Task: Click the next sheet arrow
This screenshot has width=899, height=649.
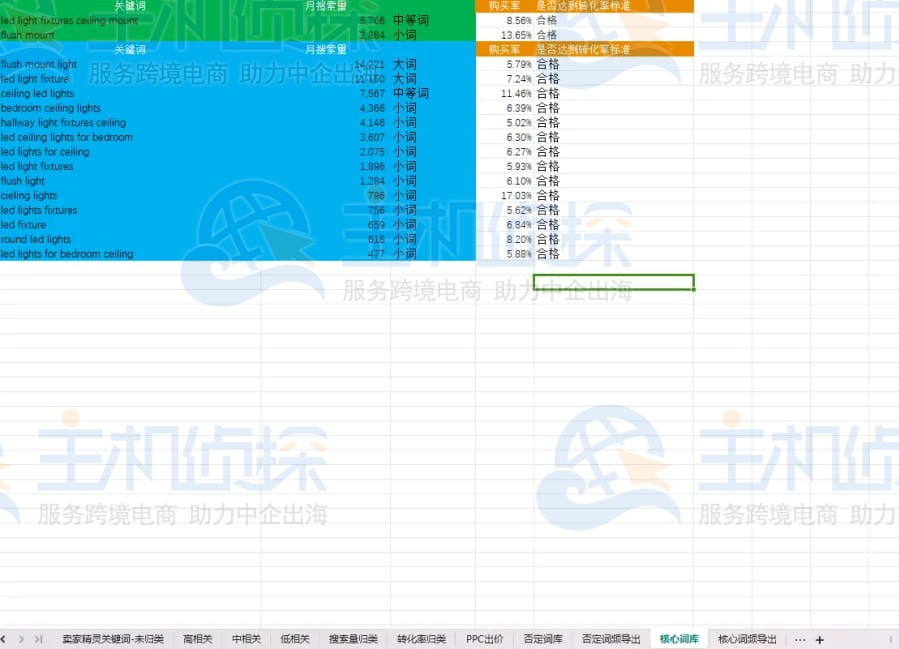Action: pos(21,640)
